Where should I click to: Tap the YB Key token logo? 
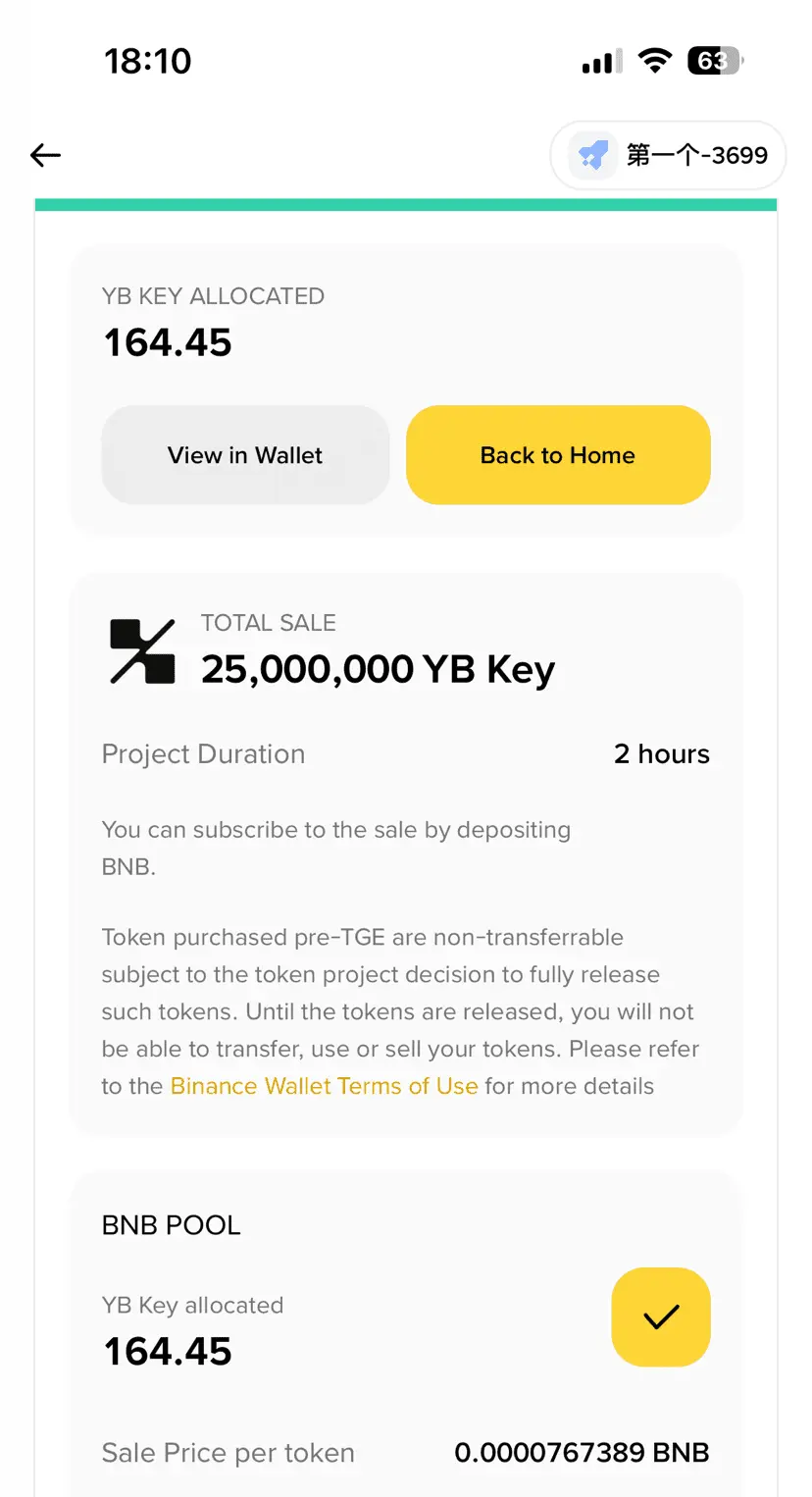tap(142, 651)
